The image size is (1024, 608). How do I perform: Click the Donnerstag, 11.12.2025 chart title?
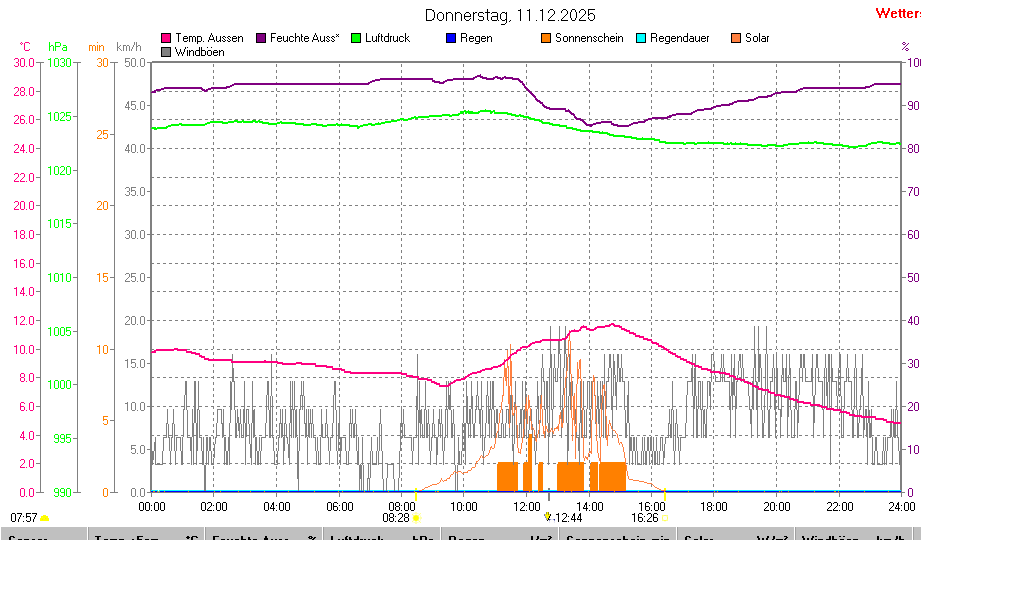pos(510,15)
